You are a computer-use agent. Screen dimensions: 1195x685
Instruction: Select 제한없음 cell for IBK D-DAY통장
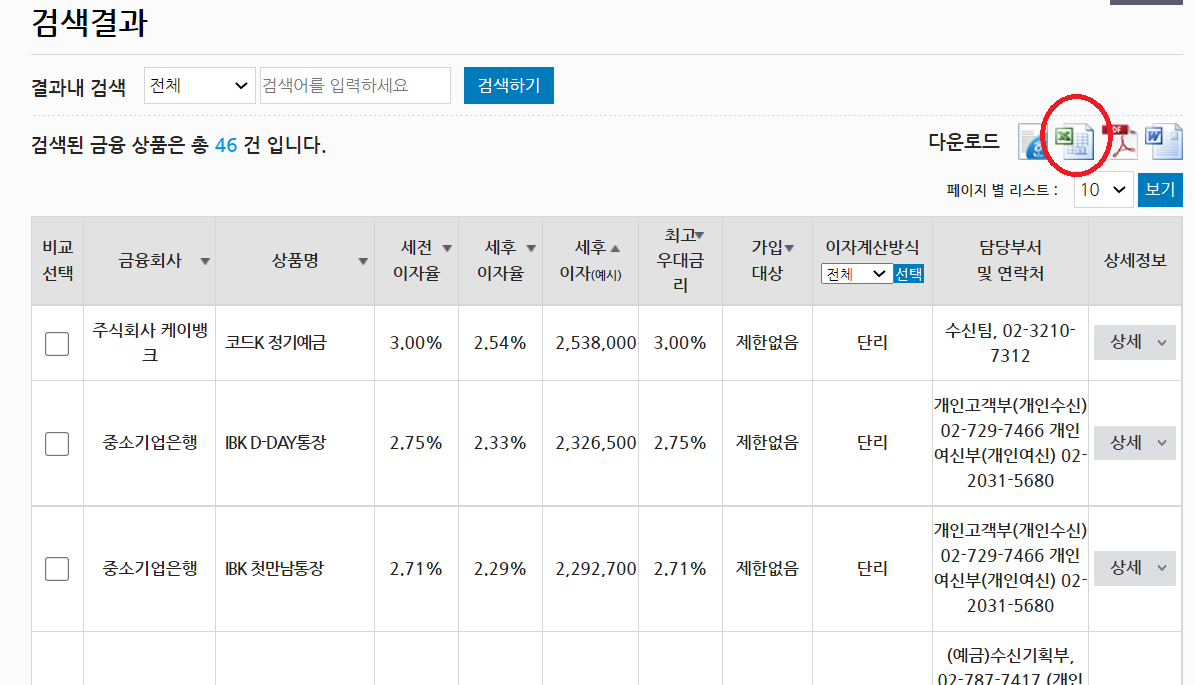[x=767, y=443]
